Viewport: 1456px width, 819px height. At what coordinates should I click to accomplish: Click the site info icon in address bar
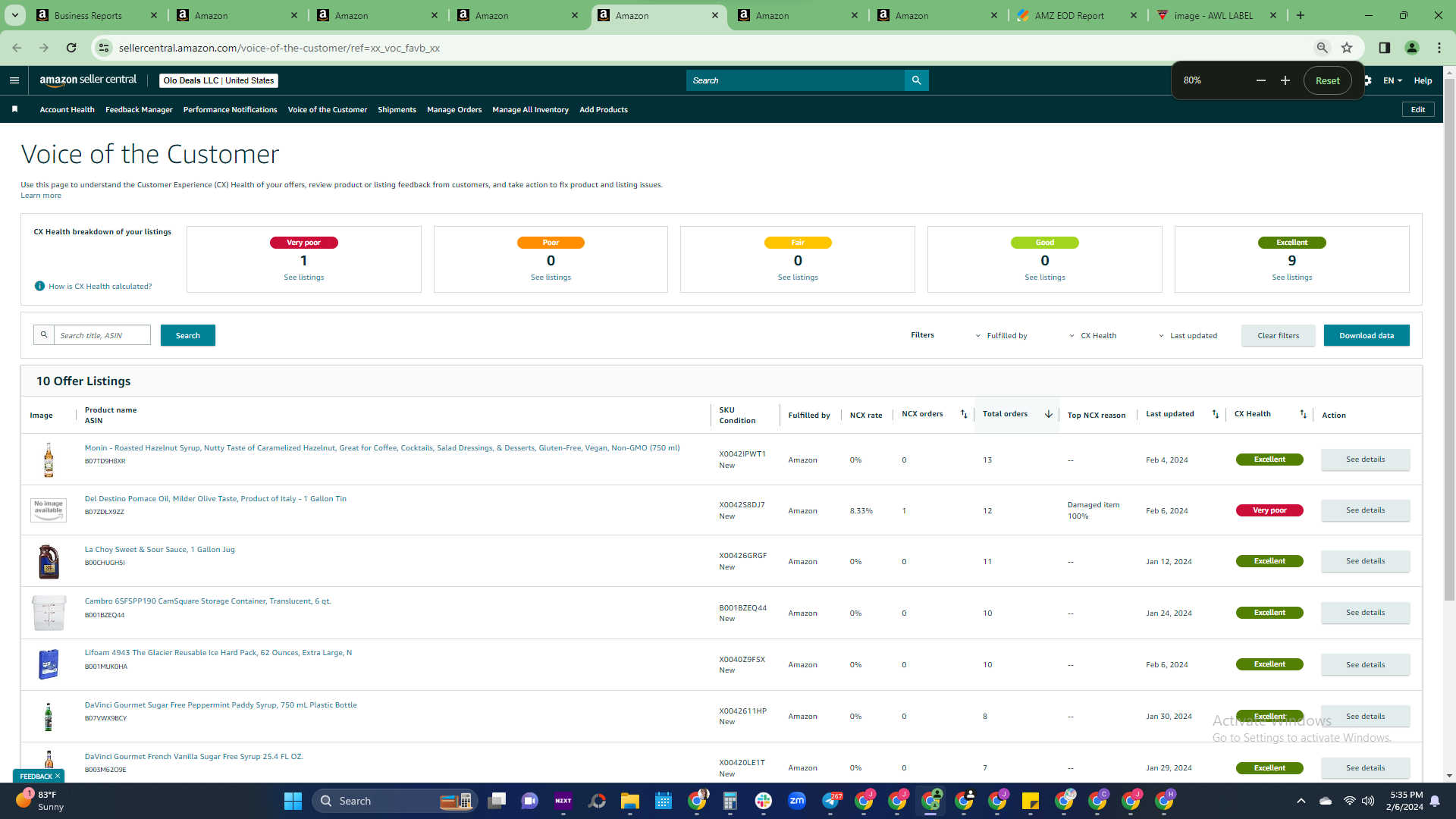coord(104,48)
